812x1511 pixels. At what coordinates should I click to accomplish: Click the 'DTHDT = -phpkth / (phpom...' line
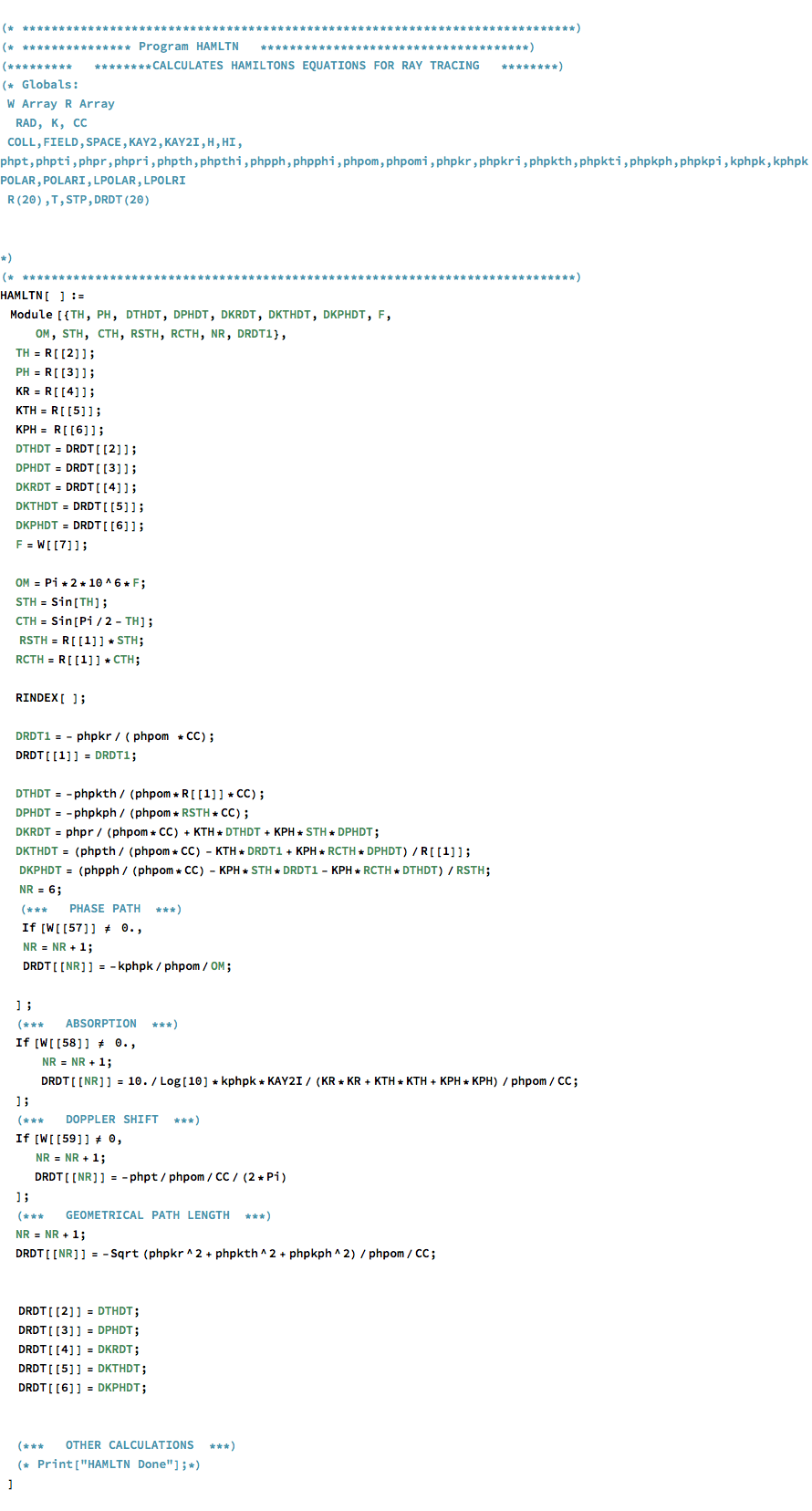[x=141, y=794]
